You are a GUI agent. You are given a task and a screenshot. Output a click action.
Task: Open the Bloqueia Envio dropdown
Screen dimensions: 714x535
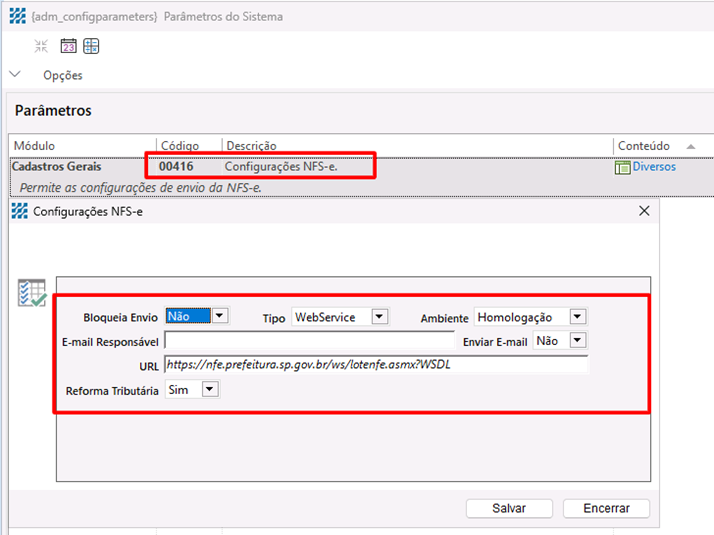tap(220, 316)
